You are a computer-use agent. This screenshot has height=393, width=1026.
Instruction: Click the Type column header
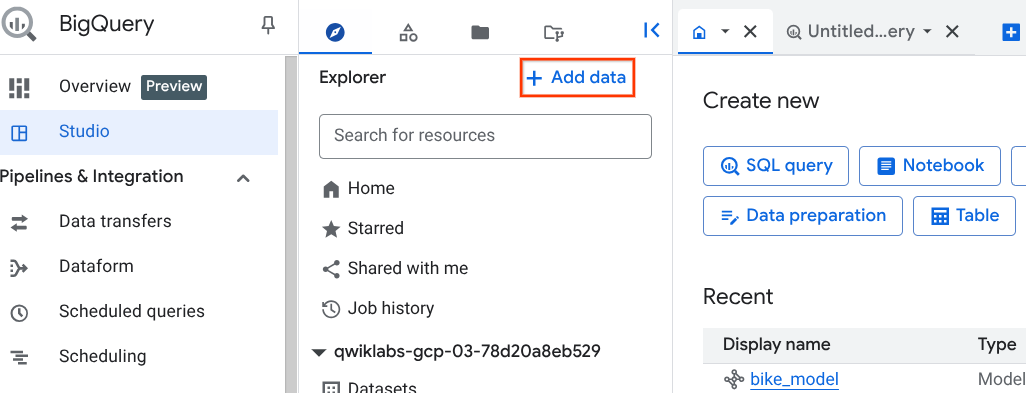[997, 345]
